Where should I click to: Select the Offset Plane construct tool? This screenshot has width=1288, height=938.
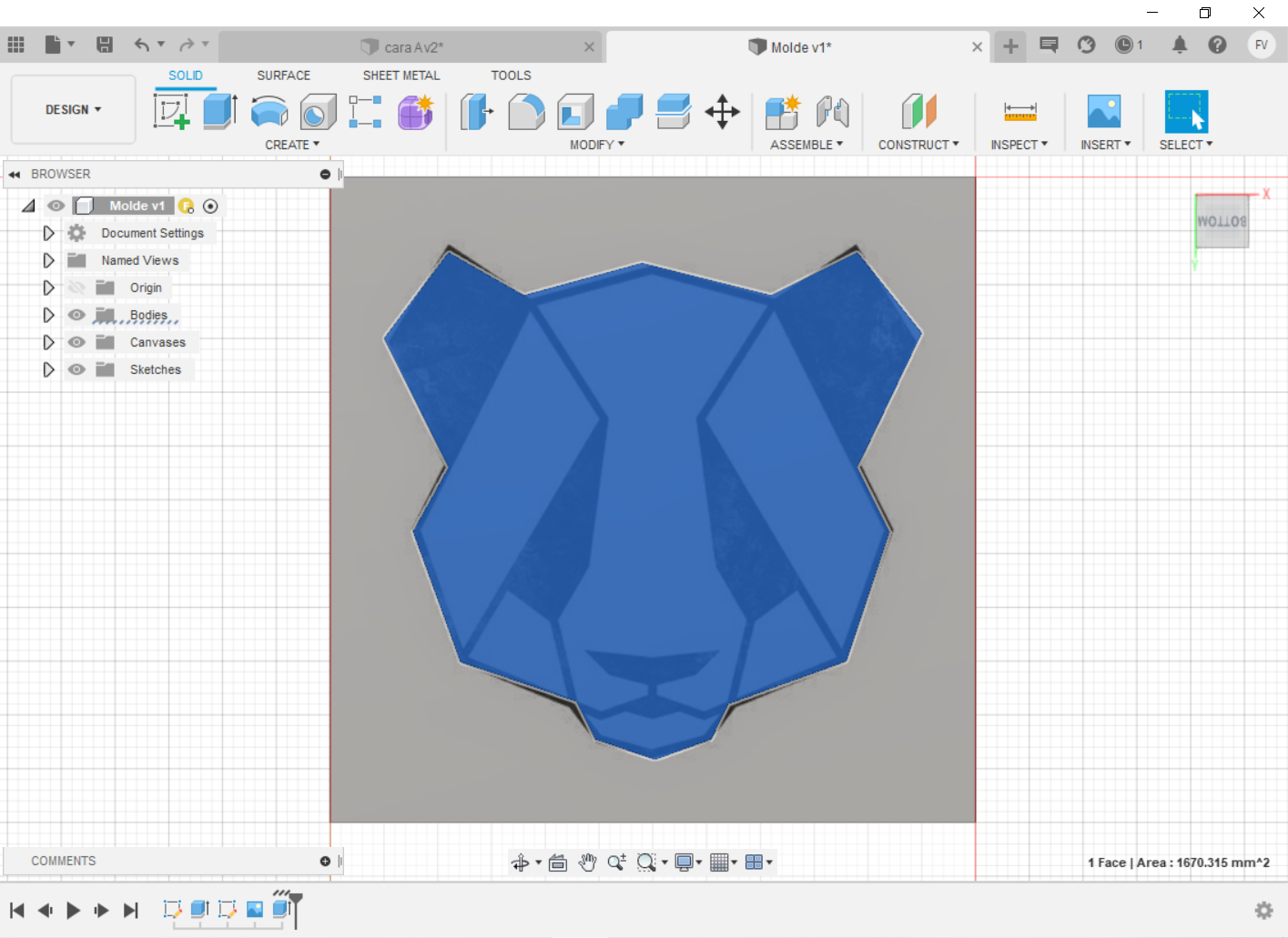pos(919,112)
